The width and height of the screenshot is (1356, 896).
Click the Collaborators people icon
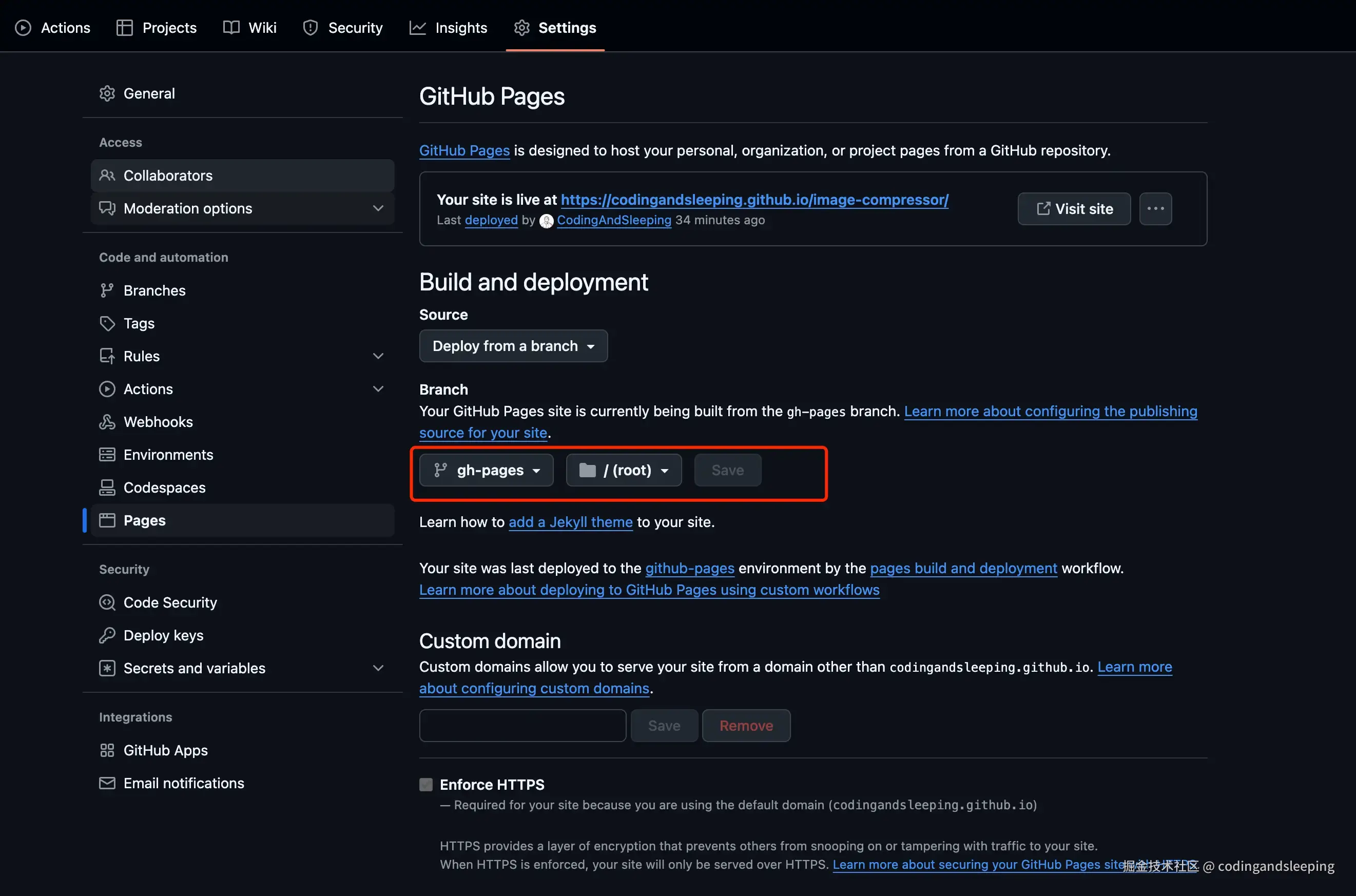[x=107, y=176]
